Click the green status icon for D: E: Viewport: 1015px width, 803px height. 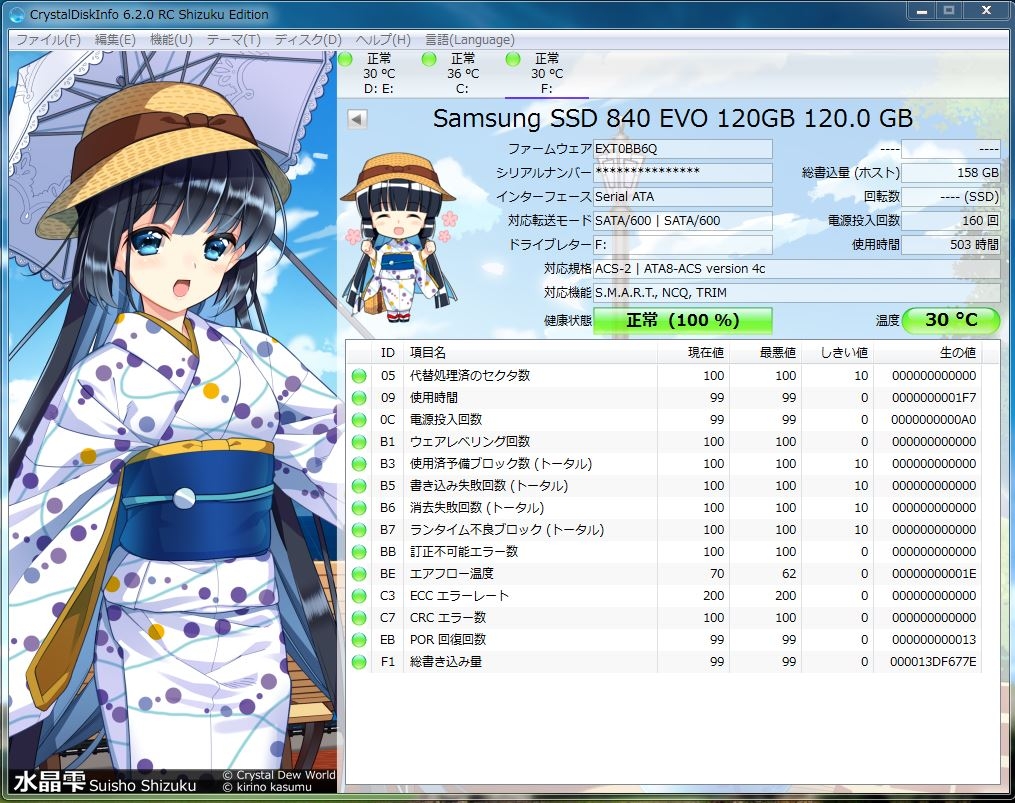point(346,59)
